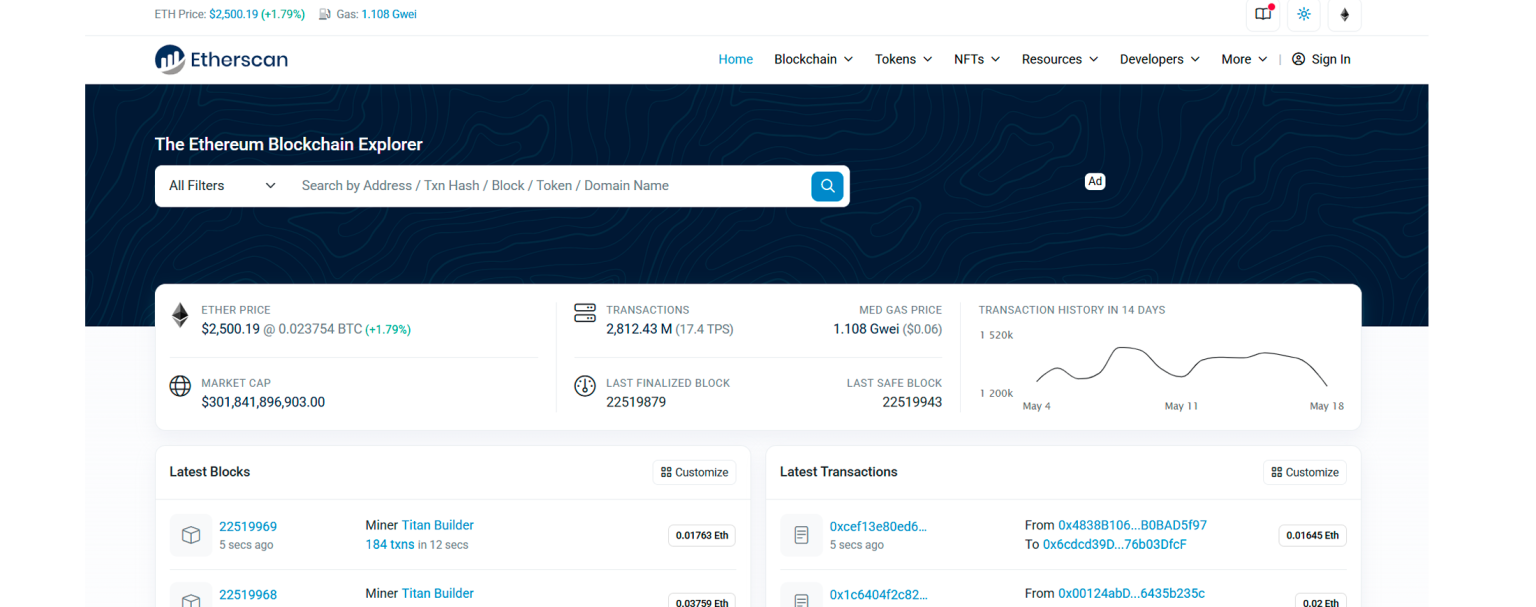Viewport: 1536px width, 607px height.
Task: Click the Last Finalized Block gauge icon
Action: pyautogui.click(x=585, y=386)
